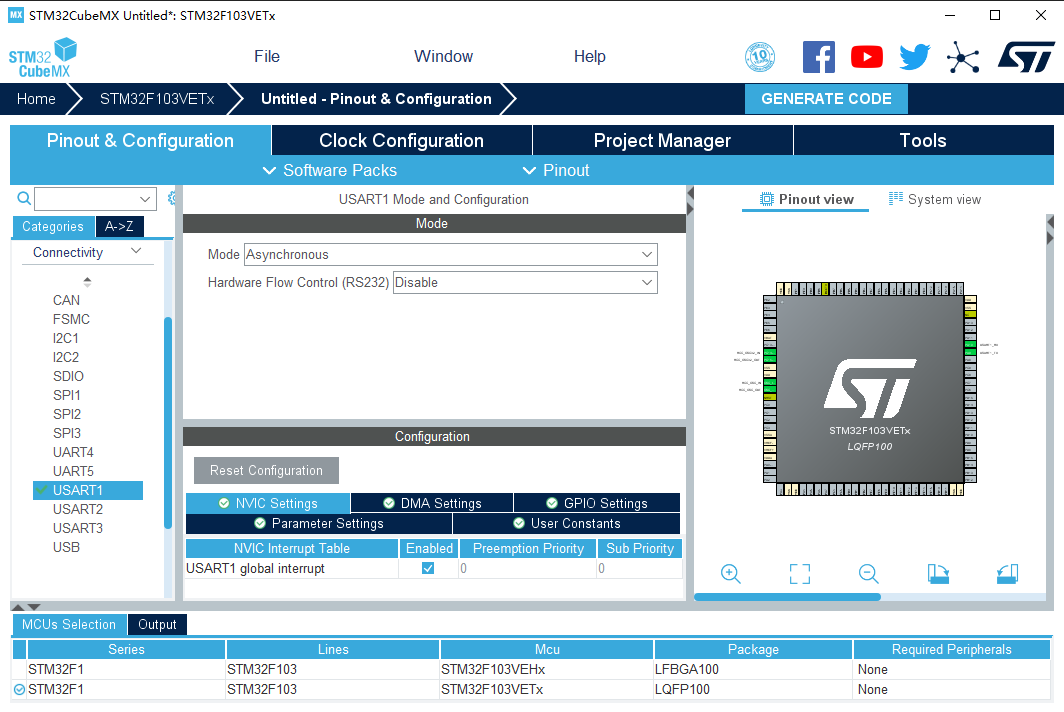The image size is (1064, 712).
Task: Open the categories settings gear icon
Action: 172,198
